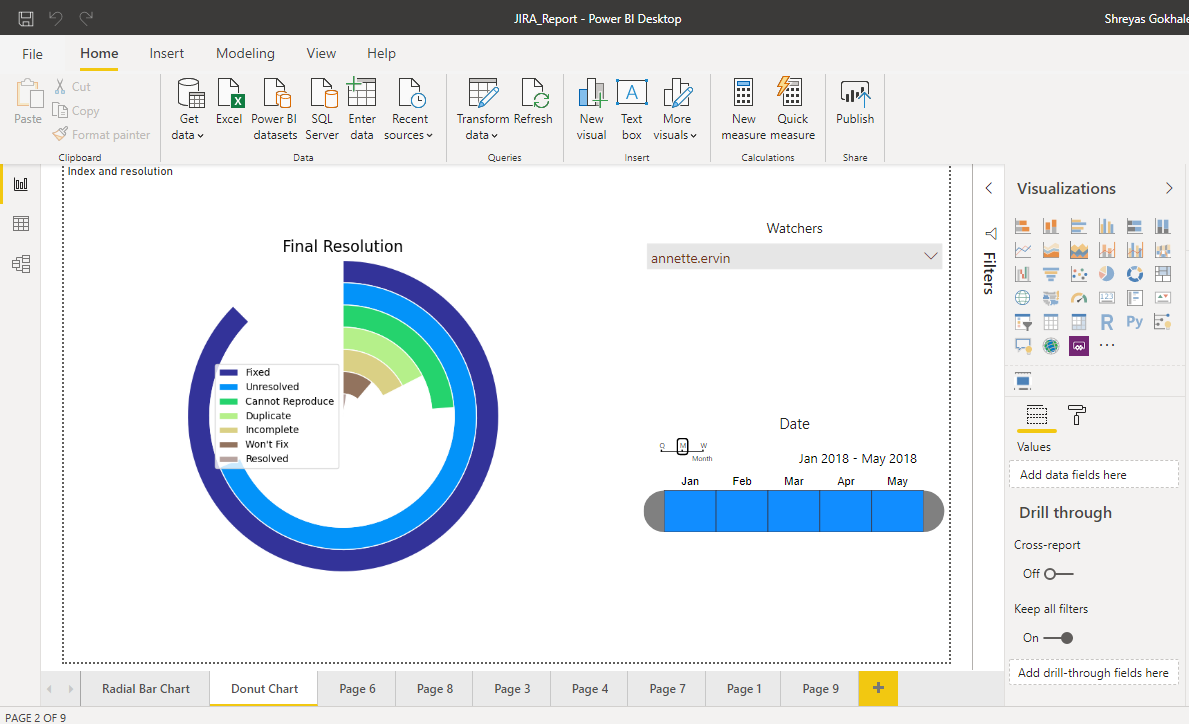This screenshot has height=724, width=1189.
Task: Select the Mar segment on timeline slicer
Action: tap(794, 511)
